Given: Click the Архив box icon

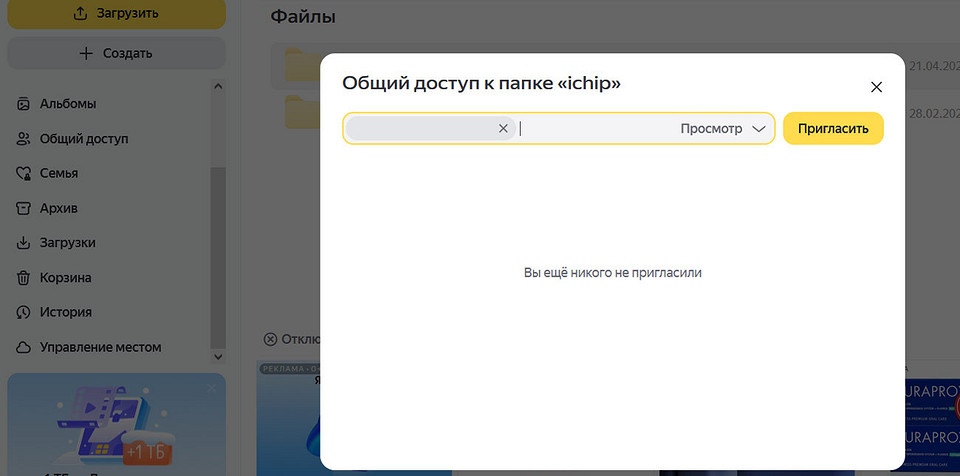Looking at the screenshot, I should [24, 208].
